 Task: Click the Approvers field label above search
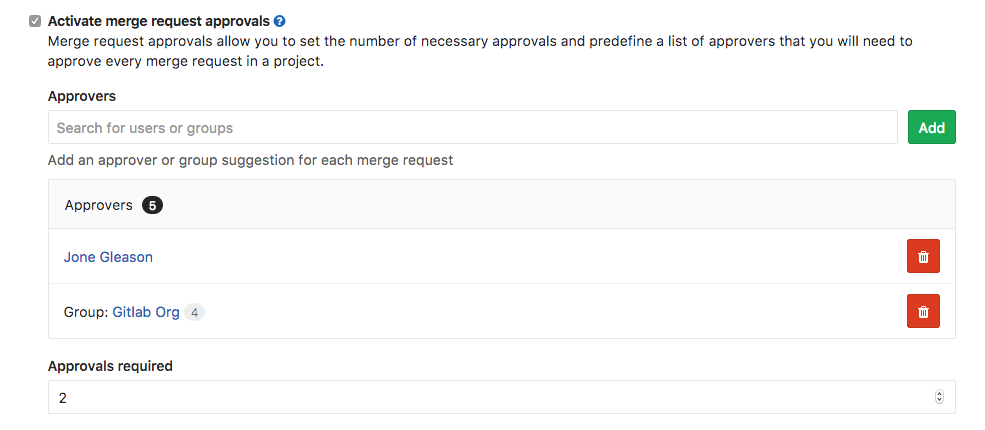82,96
